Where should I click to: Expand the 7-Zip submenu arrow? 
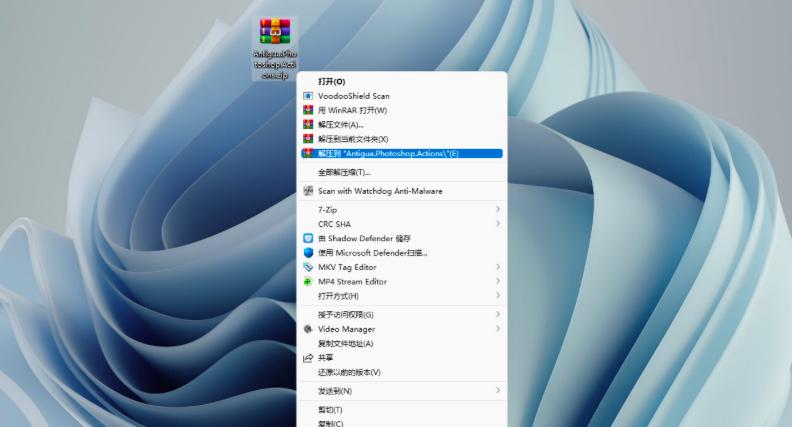point(498,209)
